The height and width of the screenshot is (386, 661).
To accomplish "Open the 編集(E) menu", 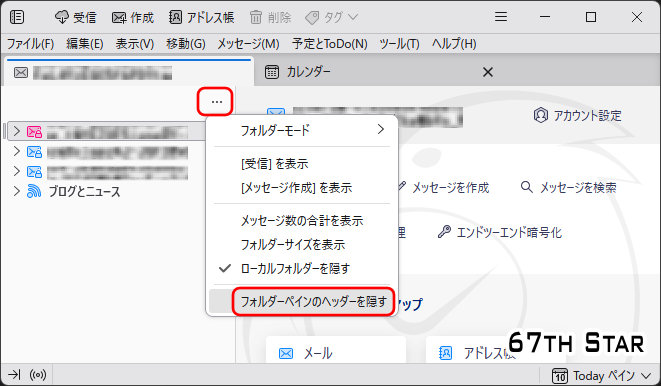I will click(85, 43).
